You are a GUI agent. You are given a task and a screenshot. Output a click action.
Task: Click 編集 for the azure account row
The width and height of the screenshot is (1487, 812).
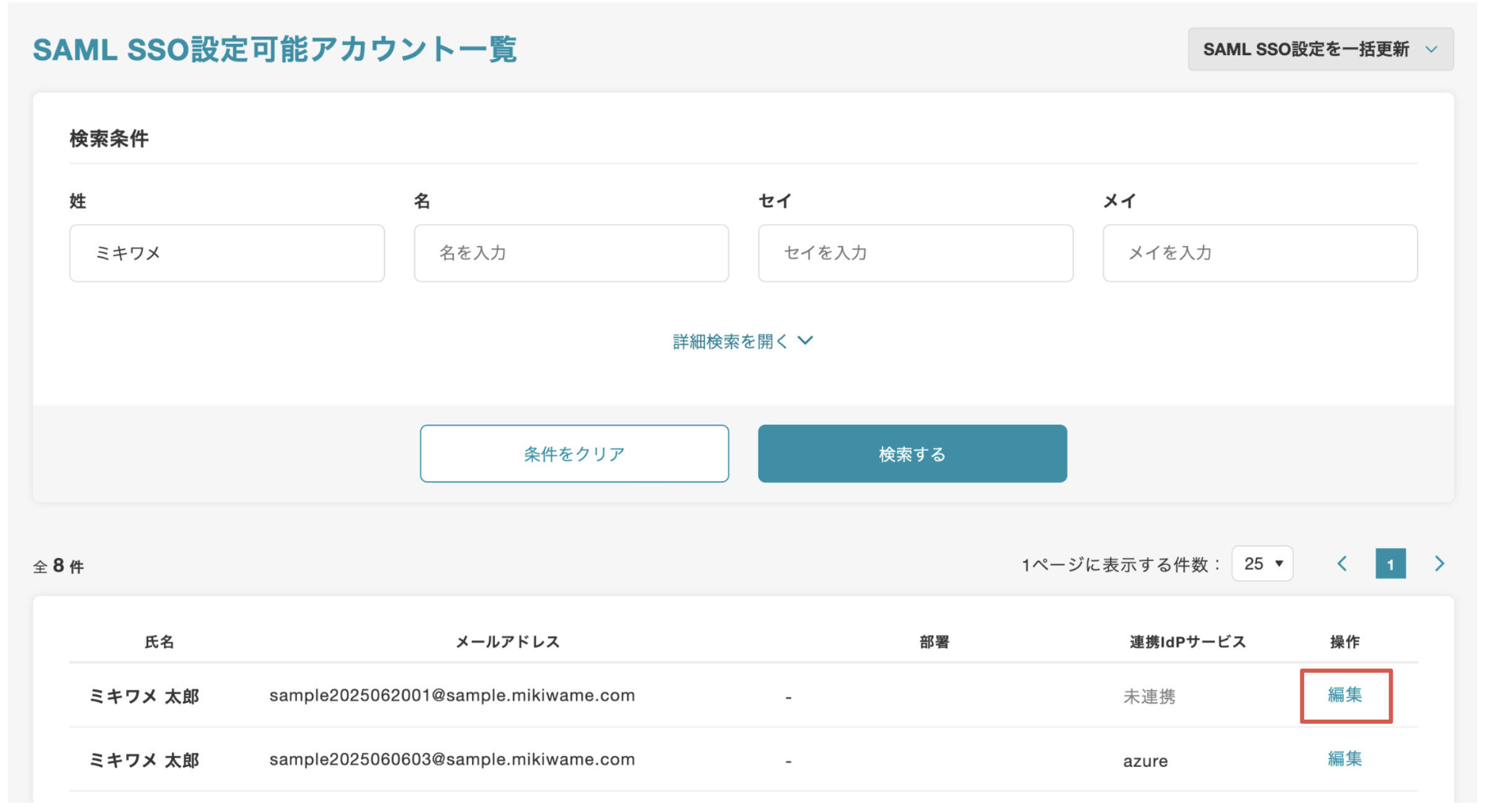[1344, 759]
